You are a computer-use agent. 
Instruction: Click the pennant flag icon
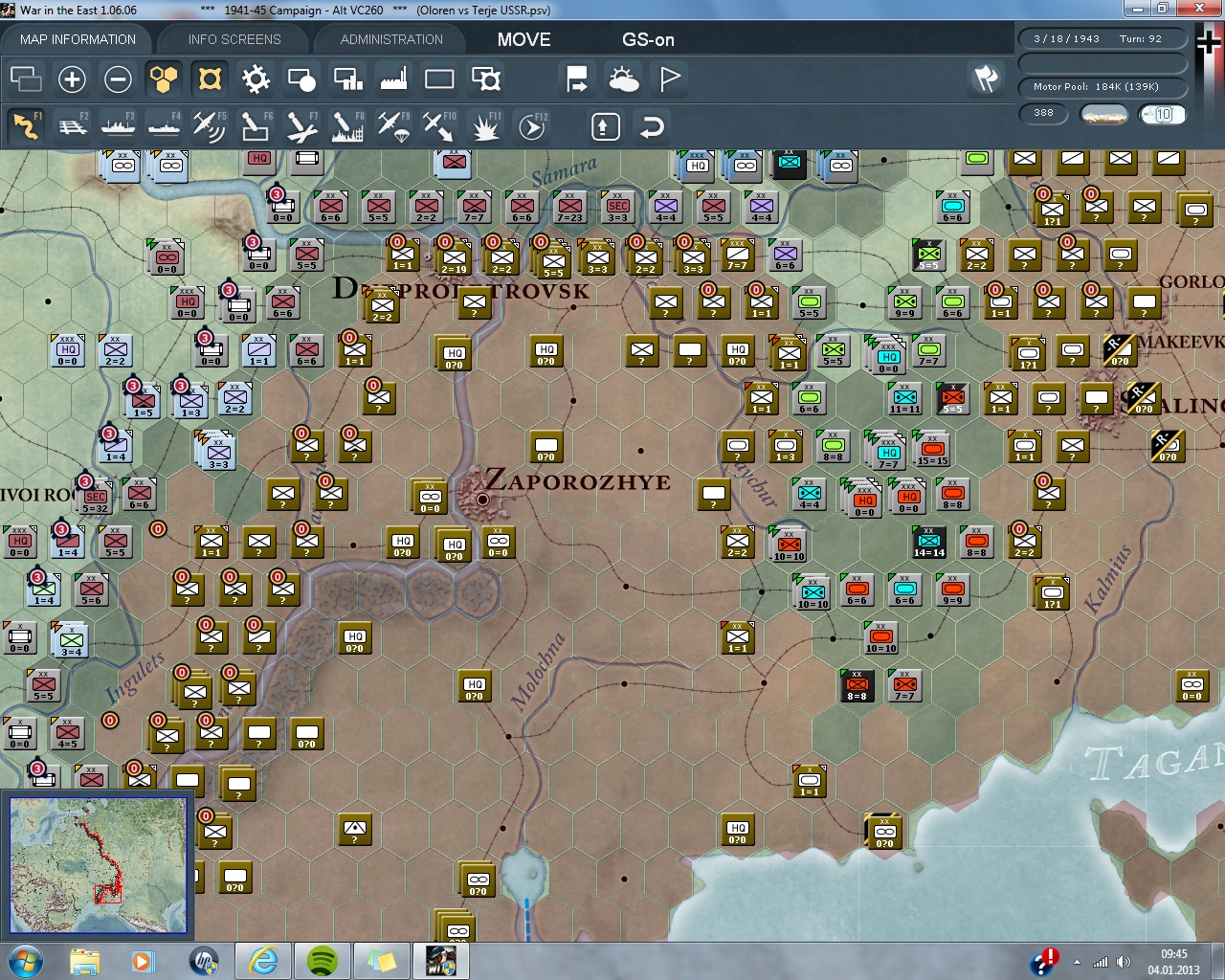pos(670,79)
